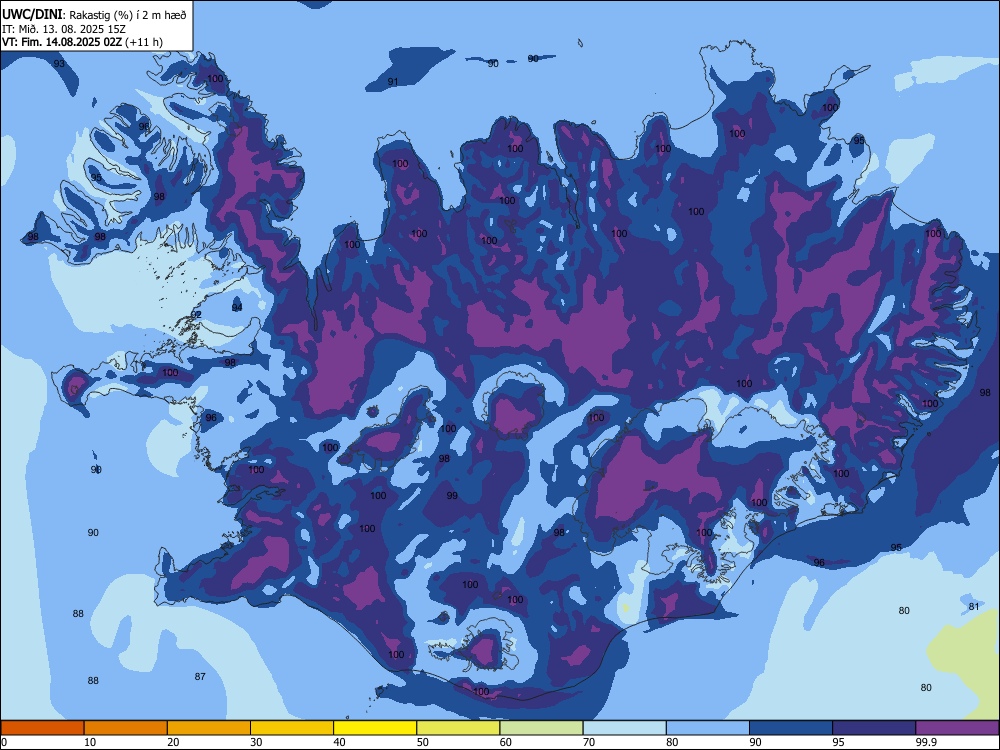Click the '40' legend scale label
The height and width of the screenshot is (750, 1000).
pos(339,742)
